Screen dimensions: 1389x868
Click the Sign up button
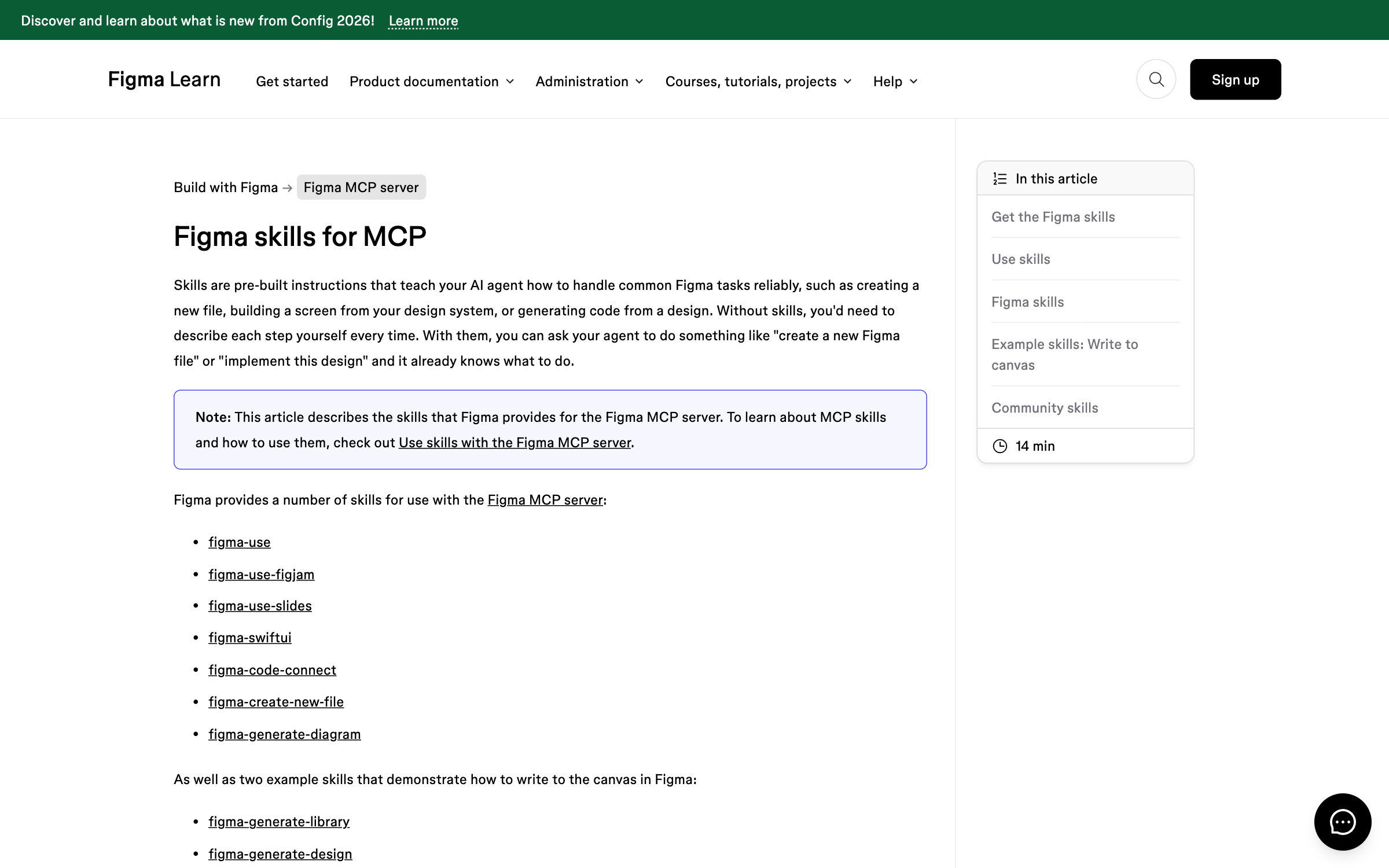[x=1235, y=79]
